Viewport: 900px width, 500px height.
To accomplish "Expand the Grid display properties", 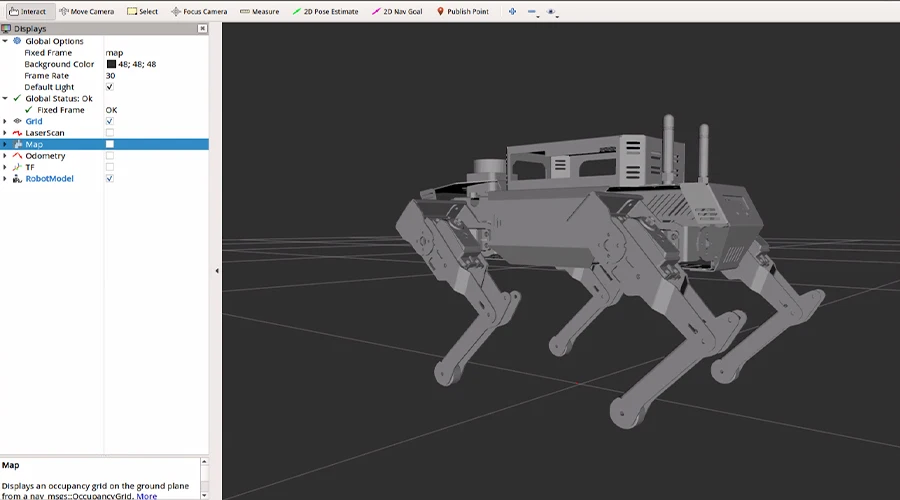I will [x=5, y=121].
